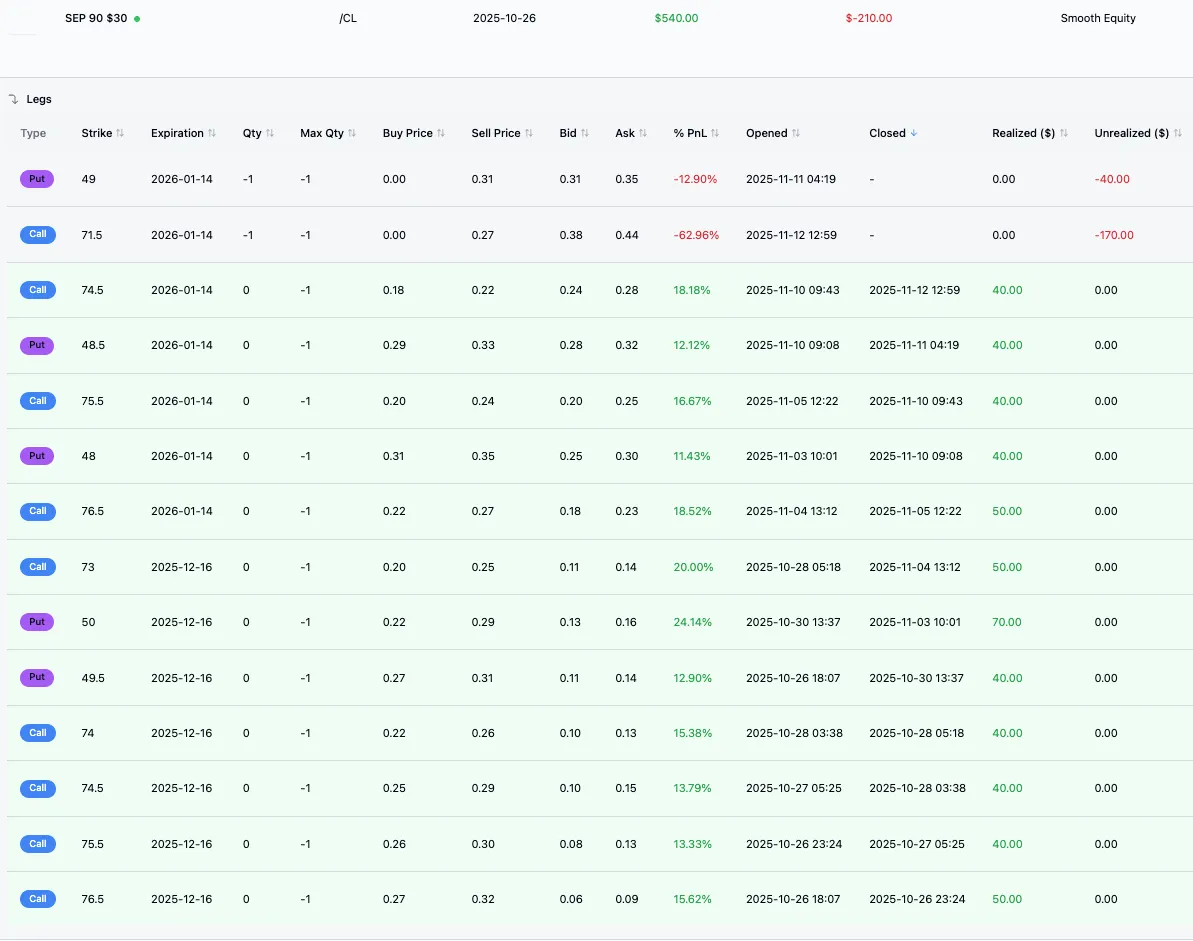Screen dimensions: 1193x941
Task: Click the Expiration column header label
Action: [177, 133]
